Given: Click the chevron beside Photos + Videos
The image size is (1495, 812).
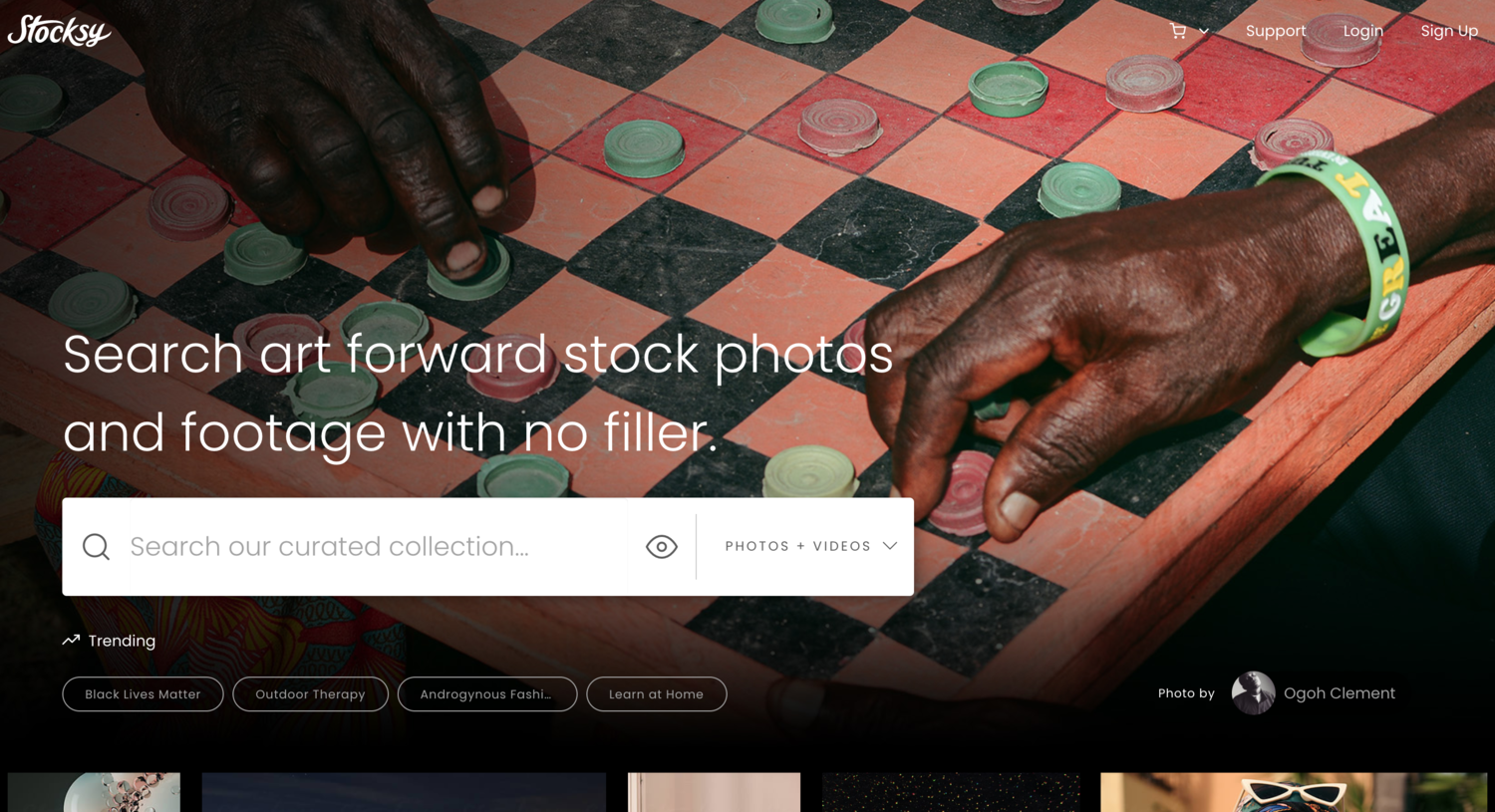Looking at the screenshot, I should click(890, 546).
